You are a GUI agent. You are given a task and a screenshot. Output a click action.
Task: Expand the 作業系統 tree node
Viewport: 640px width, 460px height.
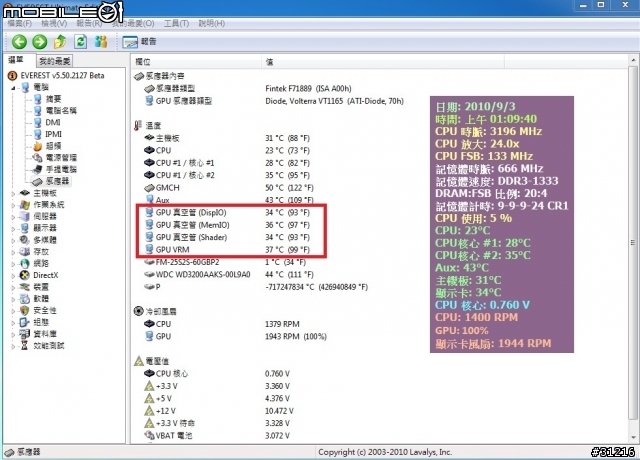[x=13, y=205]
